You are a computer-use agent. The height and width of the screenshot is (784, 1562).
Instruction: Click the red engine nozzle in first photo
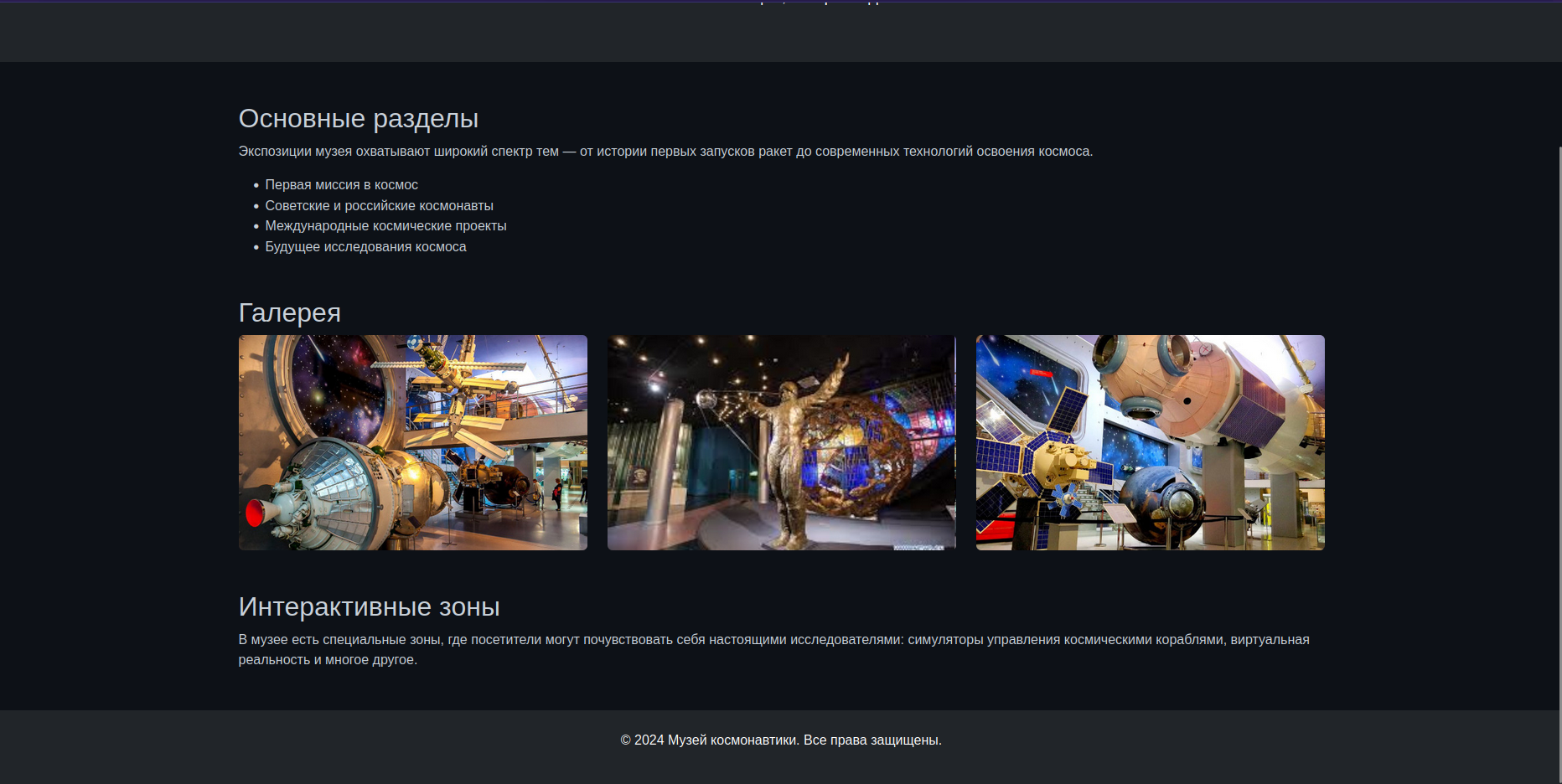[256, 512]
